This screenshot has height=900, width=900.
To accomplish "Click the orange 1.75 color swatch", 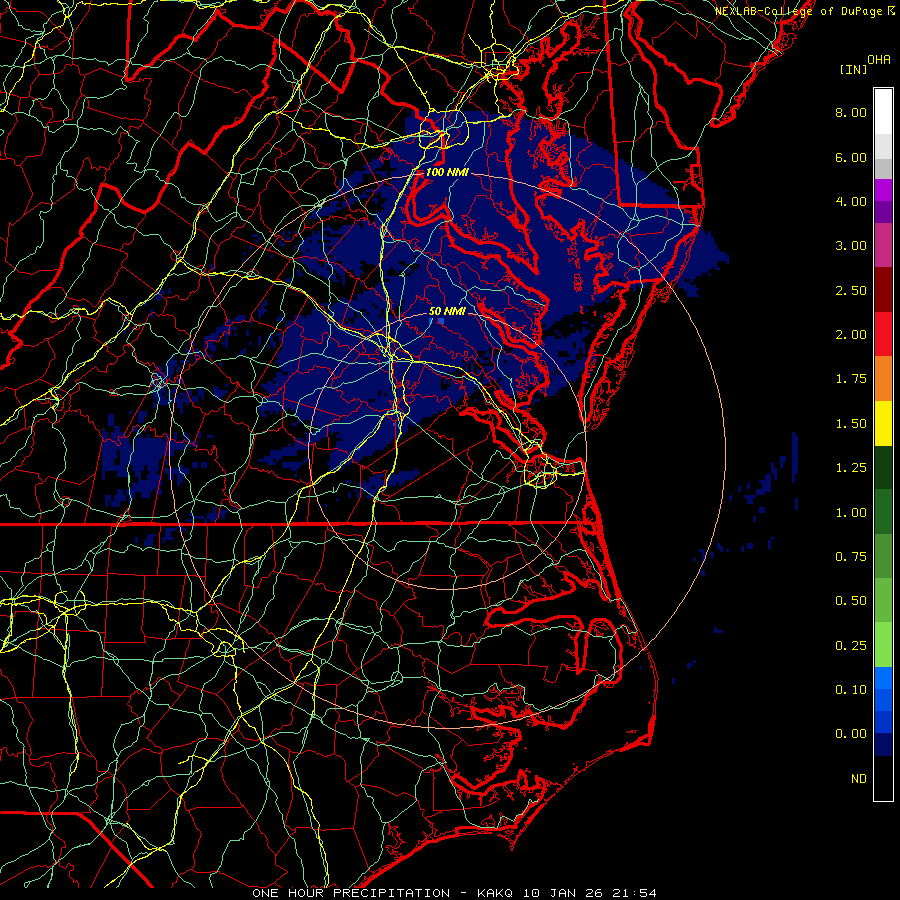I will (x=883, y=379).
